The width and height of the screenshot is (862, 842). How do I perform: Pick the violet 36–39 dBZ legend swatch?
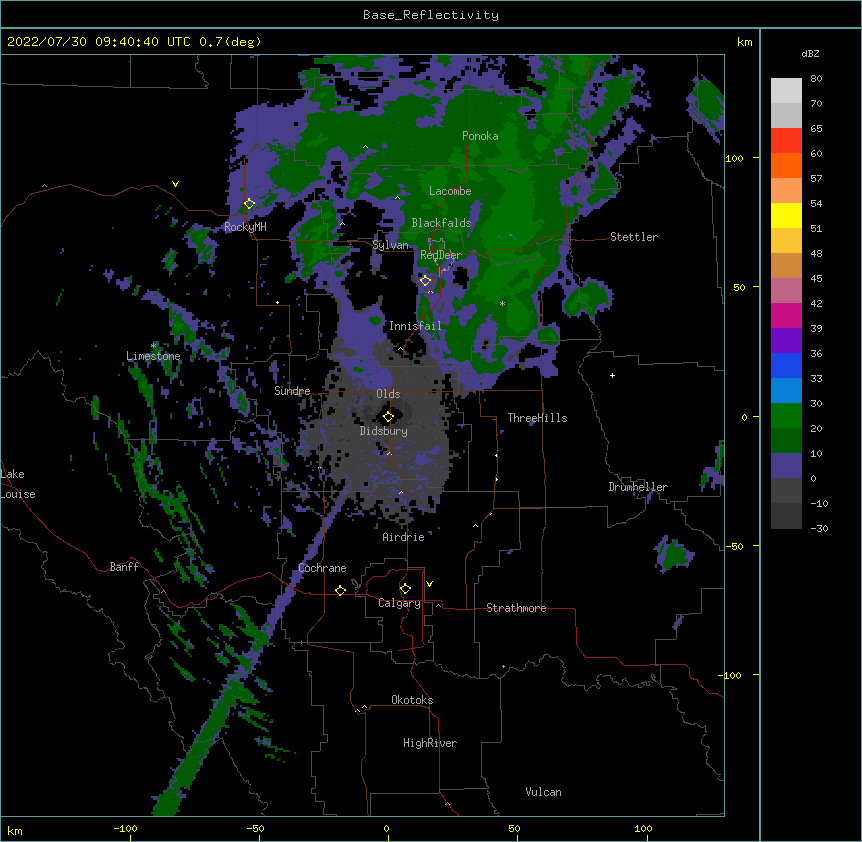[x=786, y=341]
